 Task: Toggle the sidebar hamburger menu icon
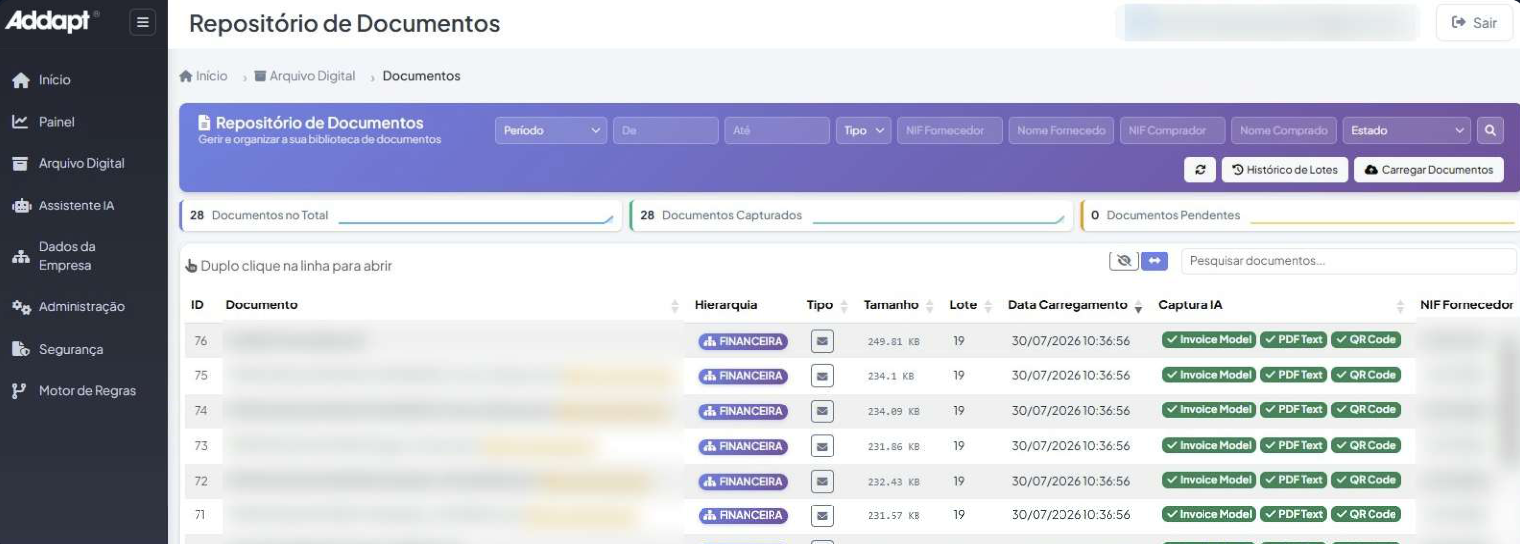coord(143,22)
